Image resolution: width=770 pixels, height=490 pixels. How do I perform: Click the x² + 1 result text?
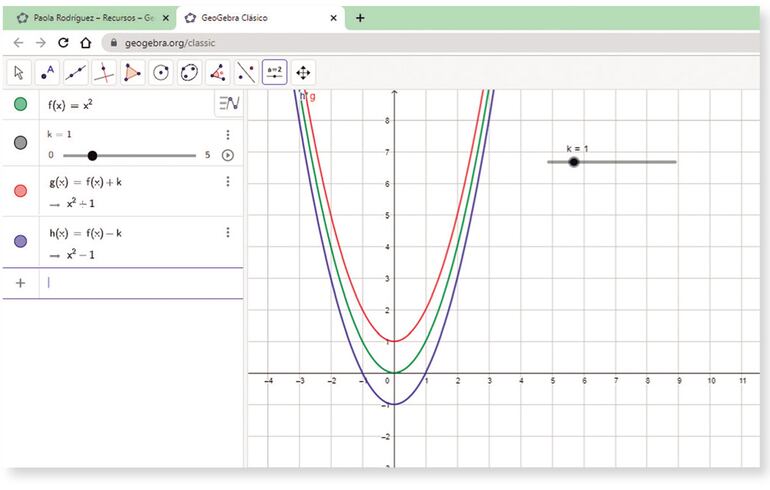81,203
